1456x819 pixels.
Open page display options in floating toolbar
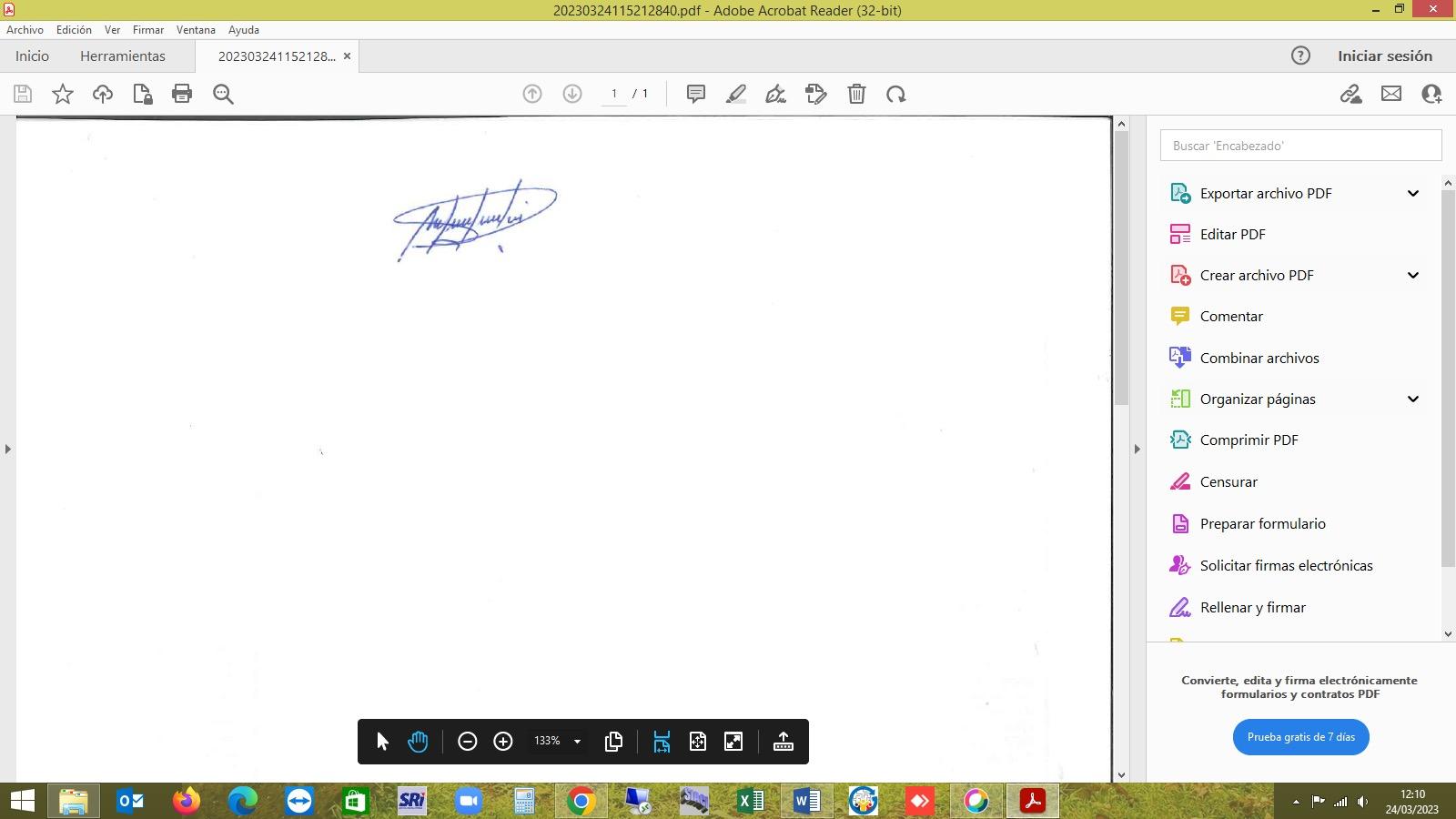614,742
